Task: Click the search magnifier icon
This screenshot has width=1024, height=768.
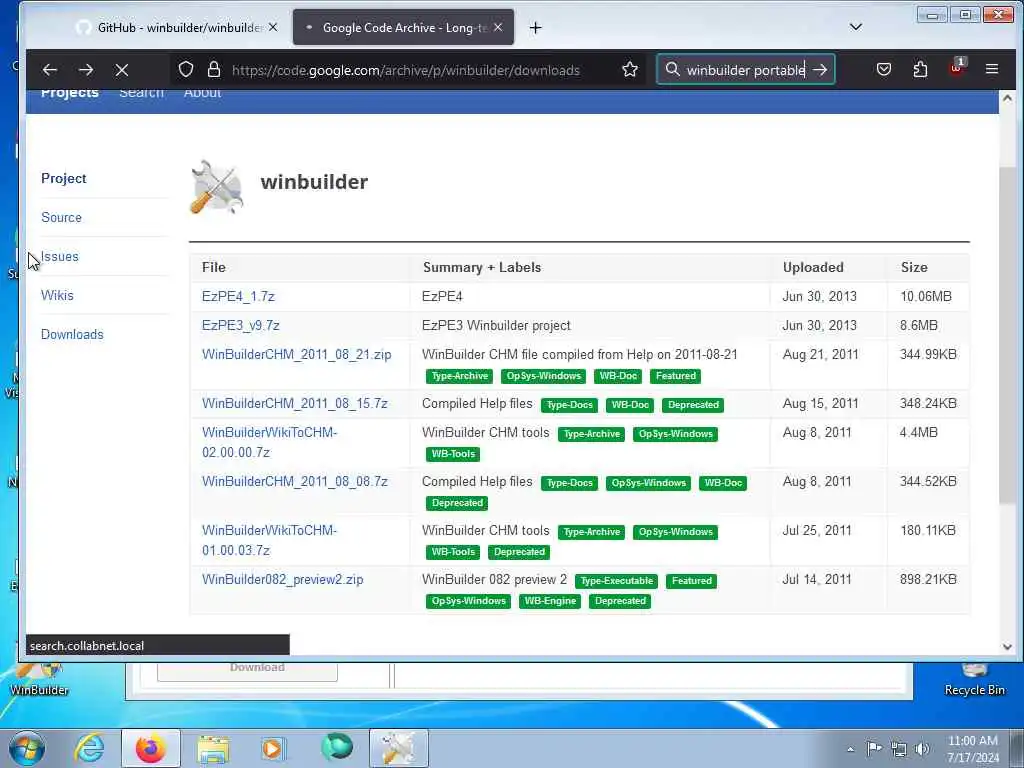Action: click(672, 69)
